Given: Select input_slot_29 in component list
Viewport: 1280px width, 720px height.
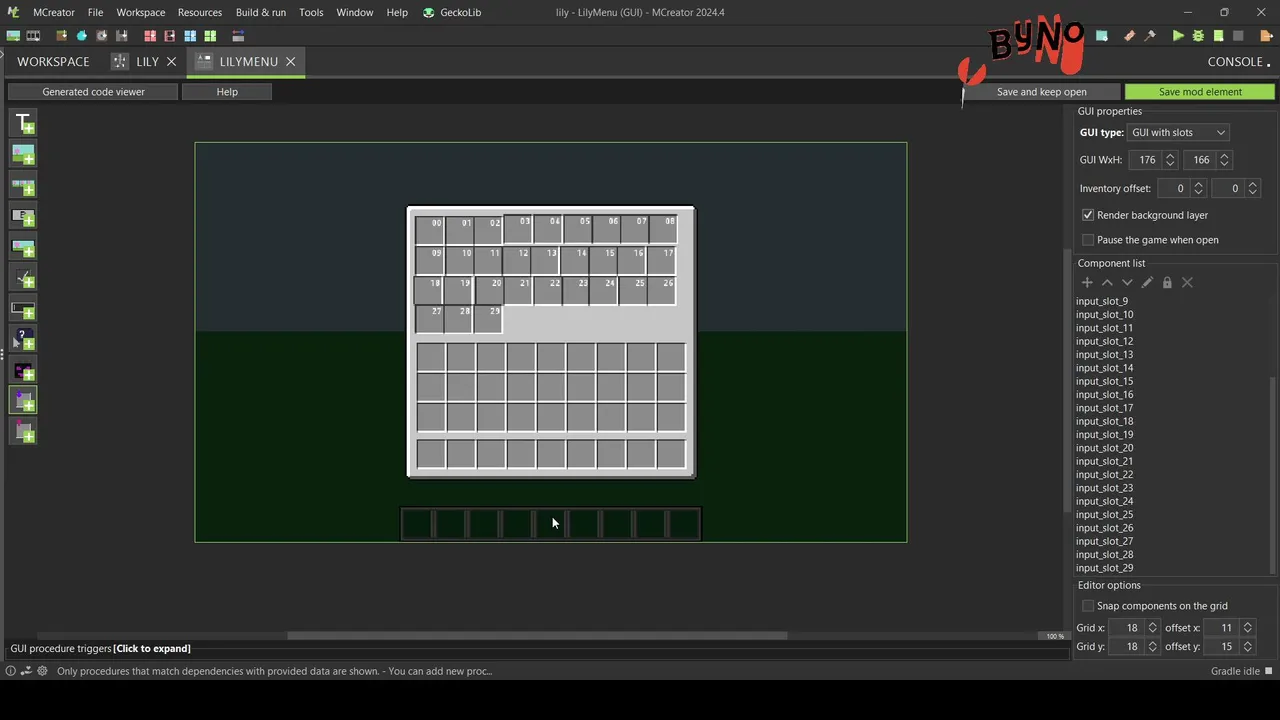Looking at the screenshot, I should [x=1104, y=568].
